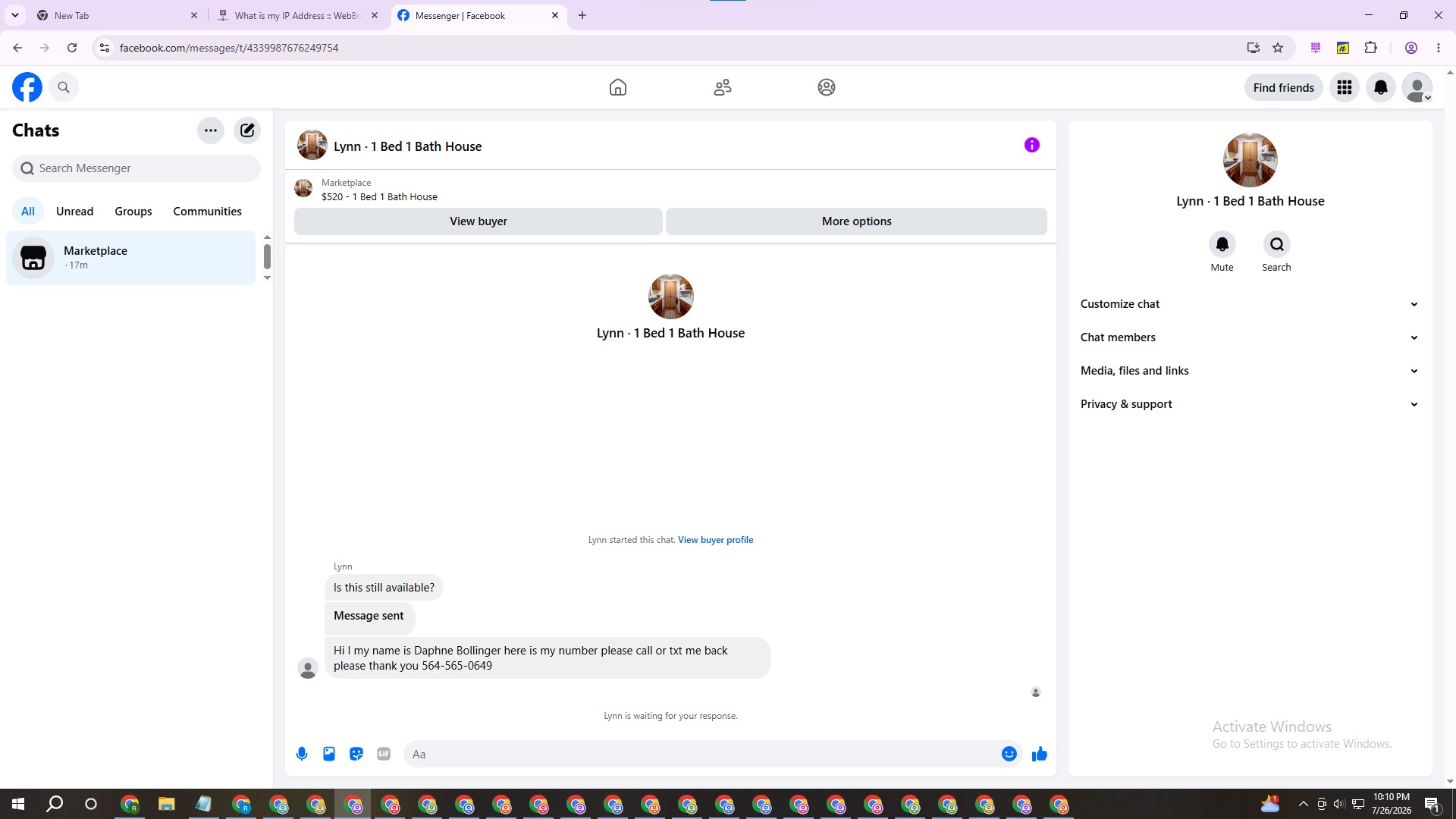Open the Marketplace chat in list
Viewport: 1456px width, 819px height.
131,258
